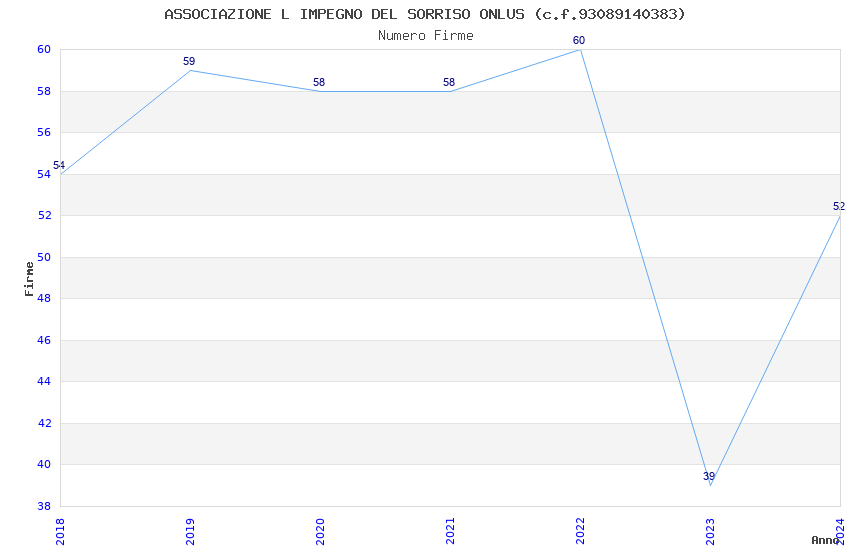Screen dimensions: 850x550
Task: Click the data label 39 at 2023
Action: 709,476
